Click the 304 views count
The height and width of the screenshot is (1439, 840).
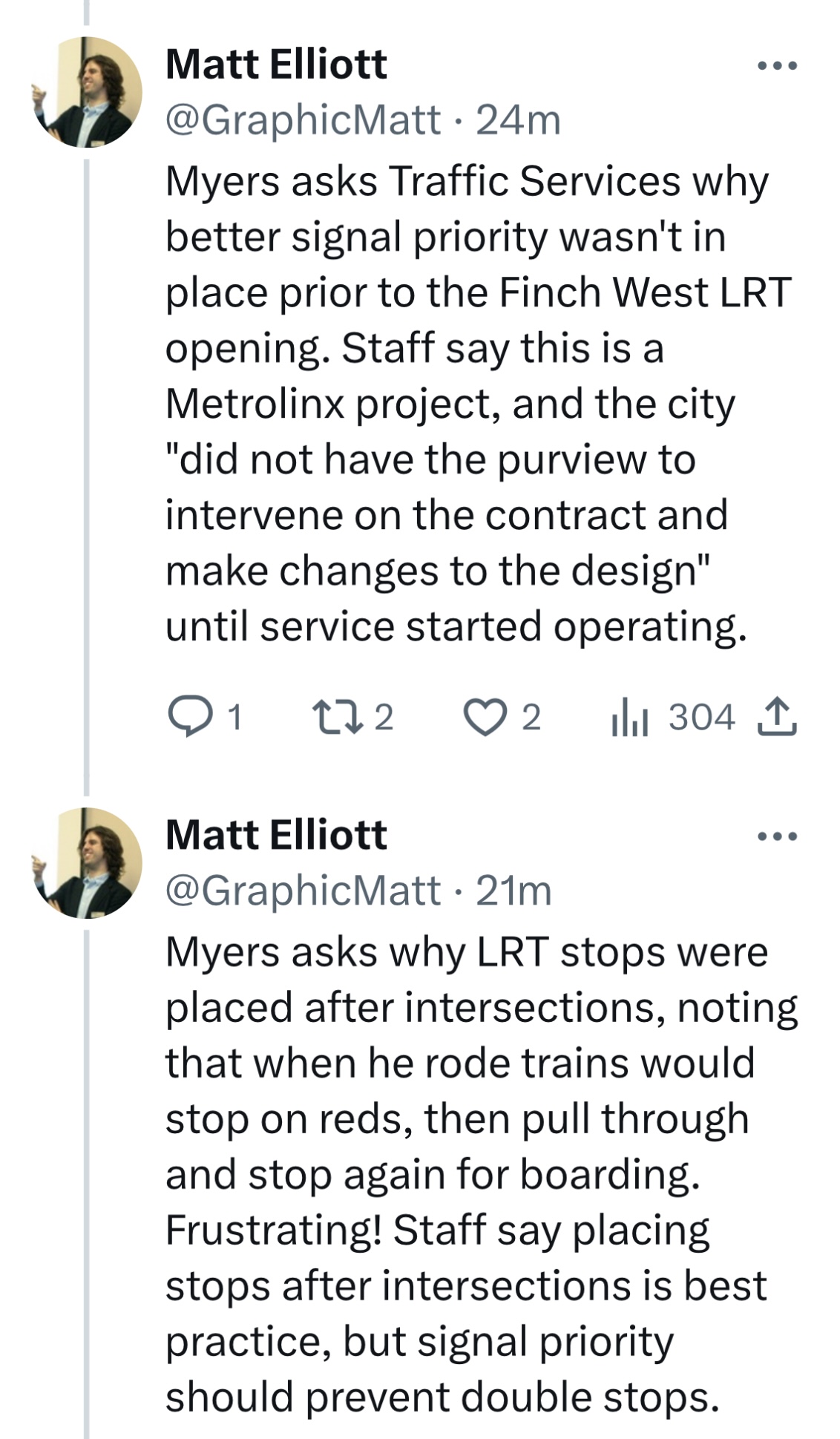[701, 718]
